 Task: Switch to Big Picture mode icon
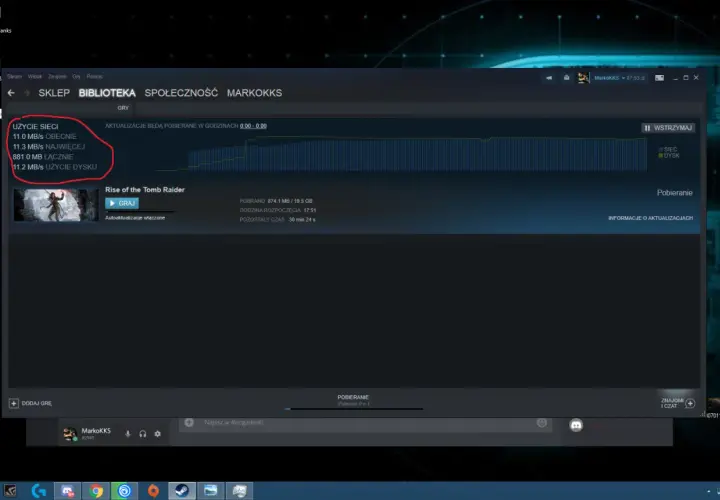(x=659, y=78)
